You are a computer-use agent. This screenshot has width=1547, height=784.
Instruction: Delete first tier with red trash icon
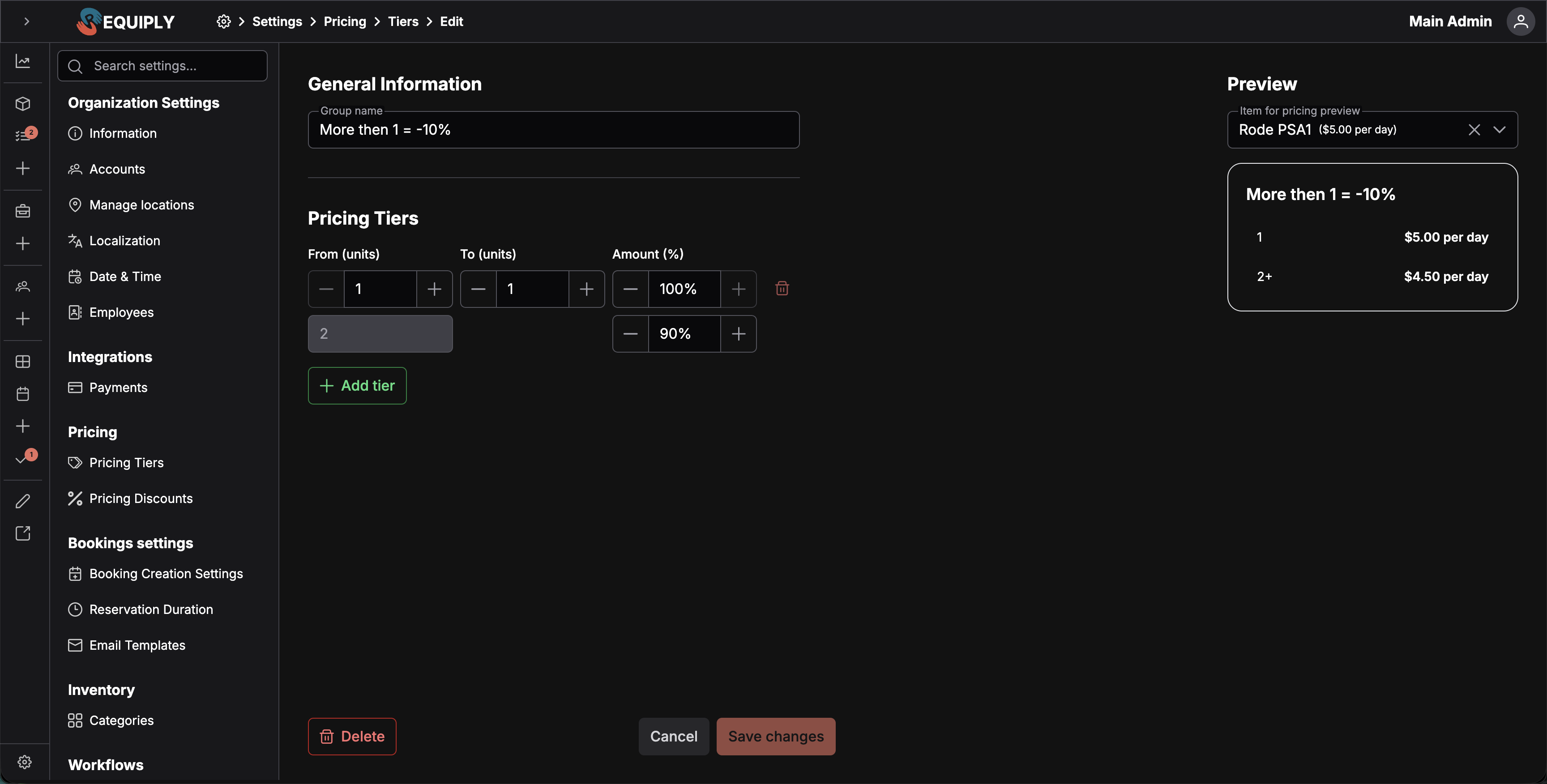(x=782, y=289)
